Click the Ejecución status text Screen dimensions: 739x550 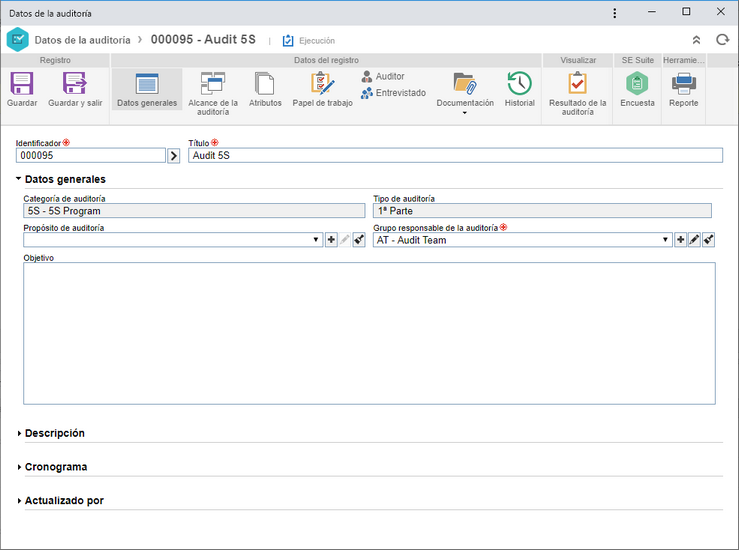tap(317, 41)
